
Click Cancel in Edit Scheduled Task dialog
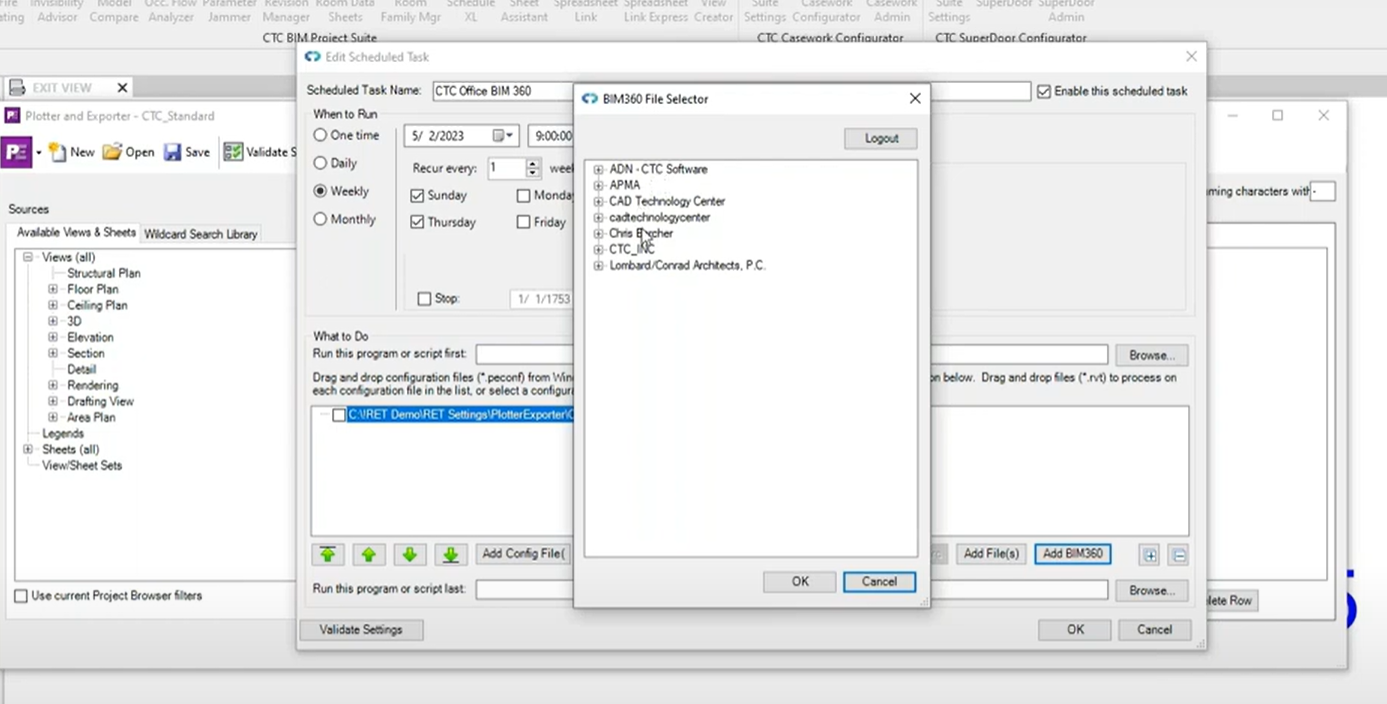pyautogui.click(x=1154, y=630)
